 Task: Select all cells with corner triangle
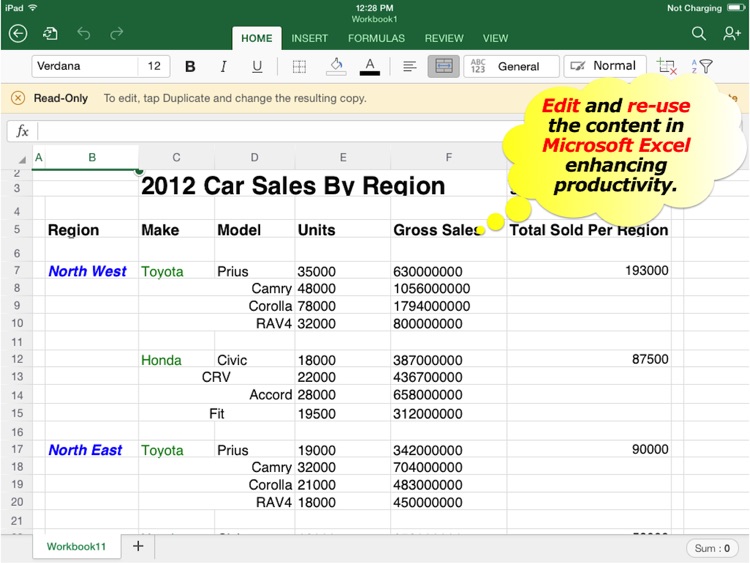(22, 159)
